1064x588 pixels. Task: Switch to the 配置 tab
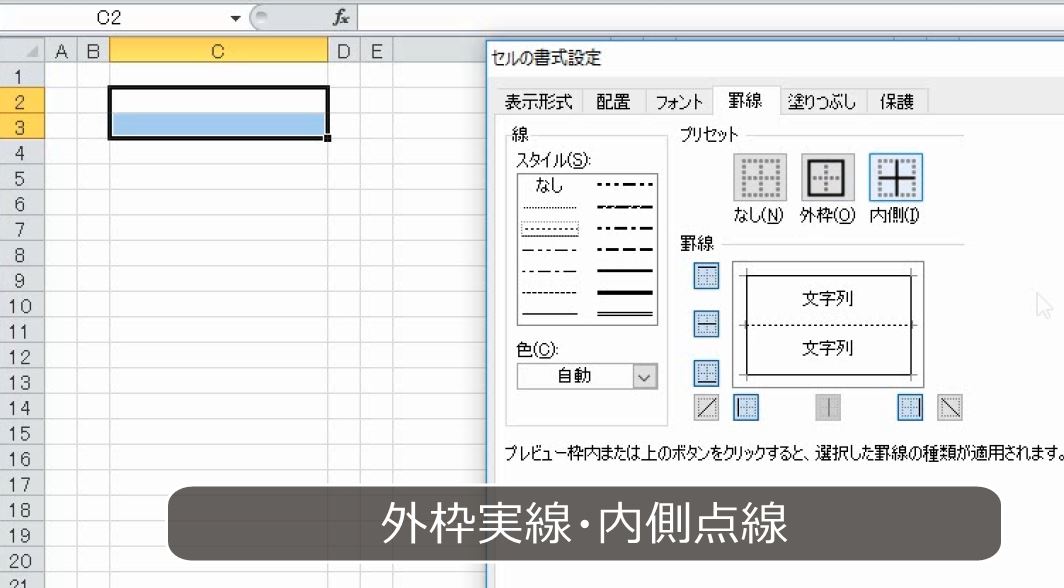613,102
